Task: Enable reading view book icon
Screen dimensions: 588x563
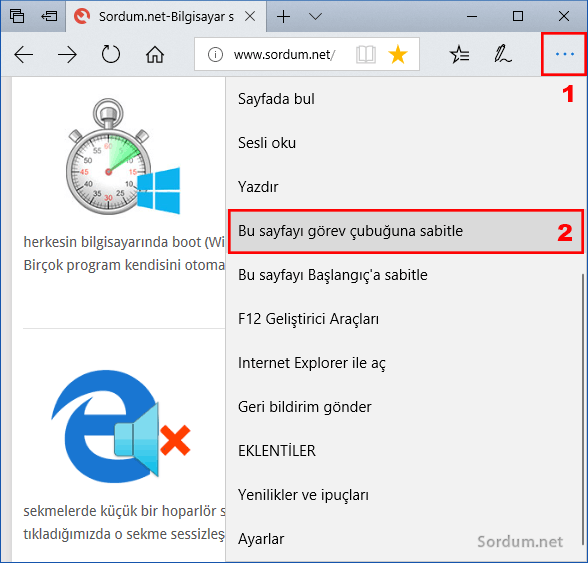Action: click(x=366, y=55)
